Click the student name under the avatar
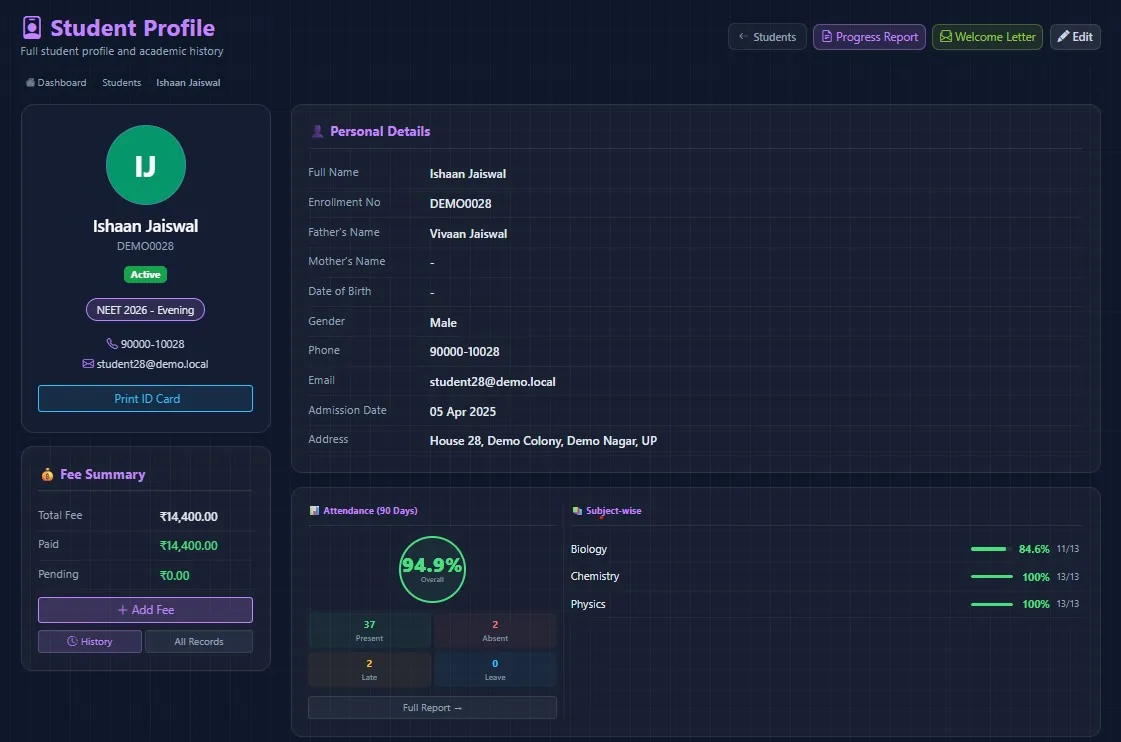1121x742 pixels. 146,226
